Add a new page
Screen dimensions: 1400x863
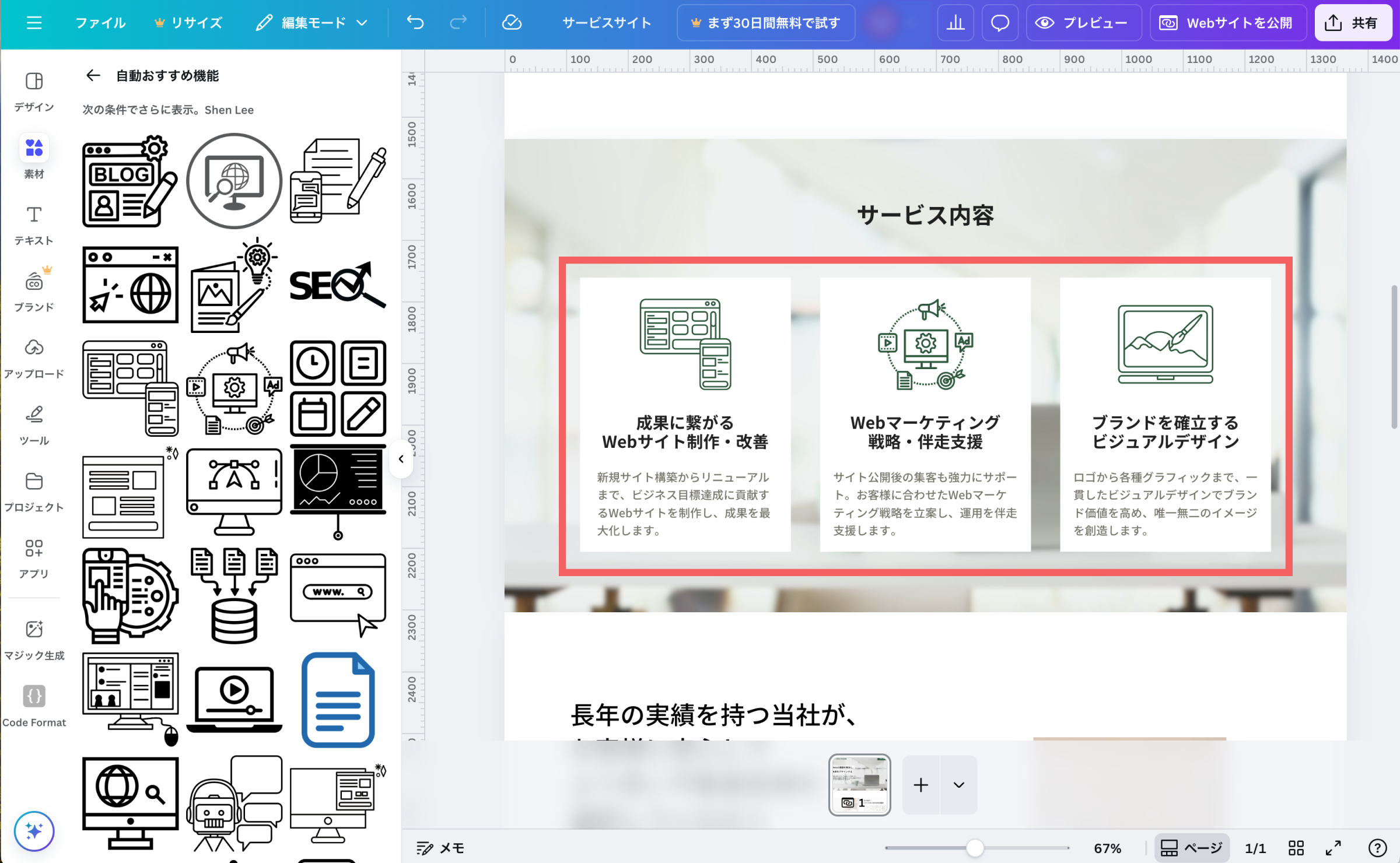(921, 785)
